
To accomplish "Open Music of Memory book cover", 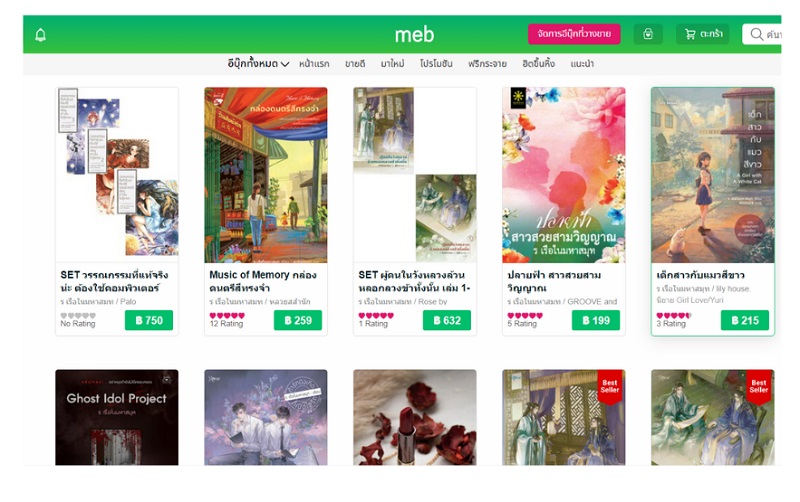I will click(266, 175).
